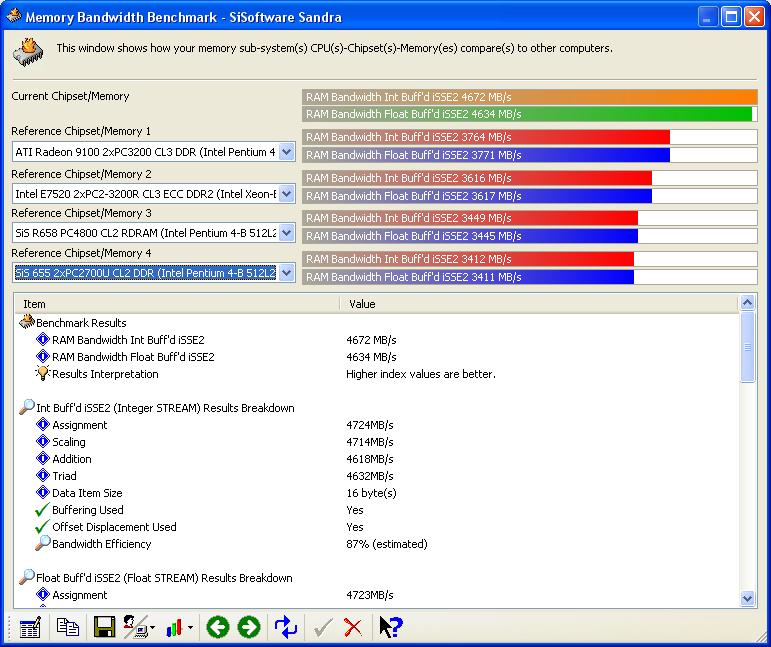
Task: Maximize the Sandra benchmark window
Action: click(731, 17)
